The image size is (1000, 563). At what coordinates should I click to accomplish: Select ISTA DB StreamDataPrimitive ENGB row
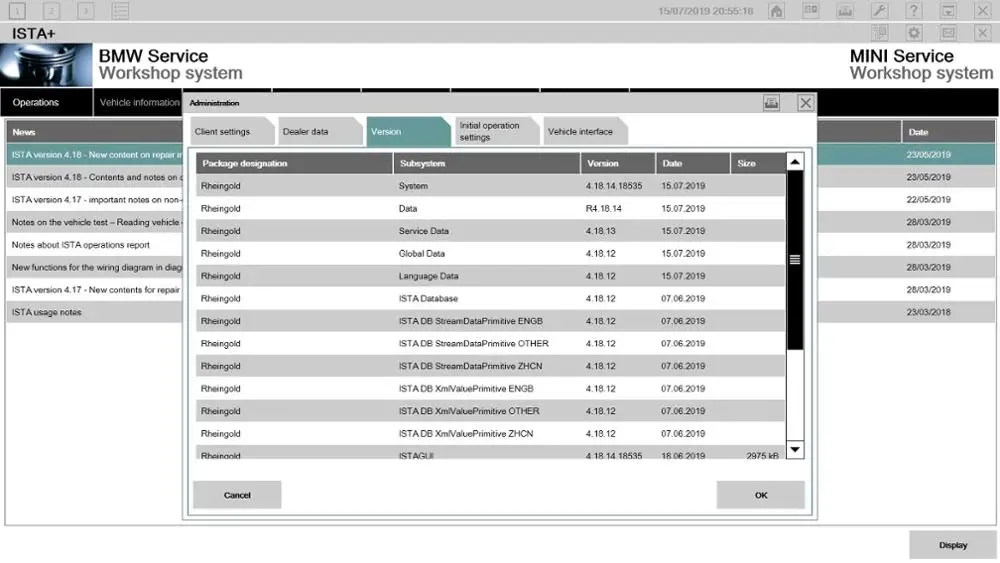coord(490,321)
